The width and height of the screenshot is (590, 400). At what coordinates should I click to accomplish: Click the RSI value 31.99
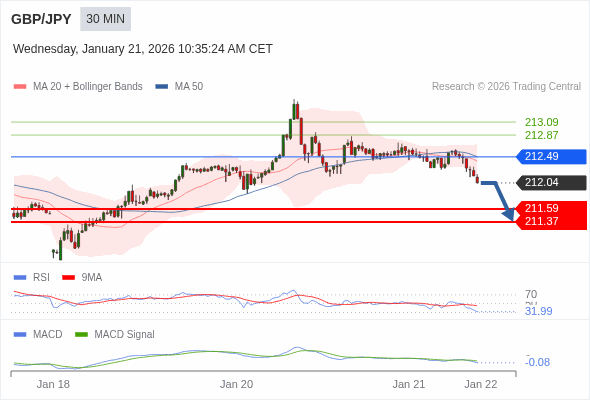pyautogui.click(x=538, y=311)
